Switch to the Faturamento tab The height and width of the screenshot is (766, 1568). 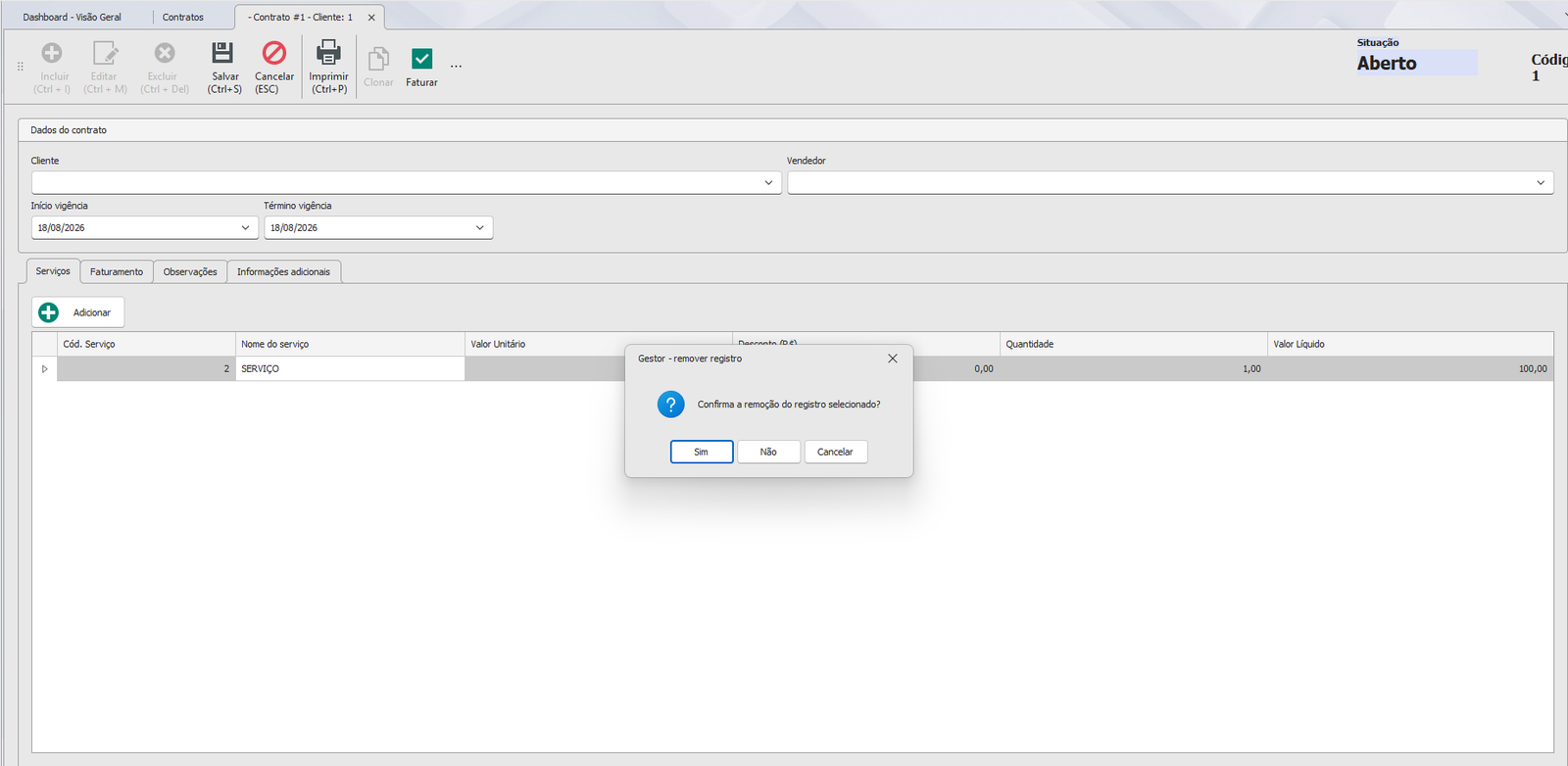pos(117,272)
